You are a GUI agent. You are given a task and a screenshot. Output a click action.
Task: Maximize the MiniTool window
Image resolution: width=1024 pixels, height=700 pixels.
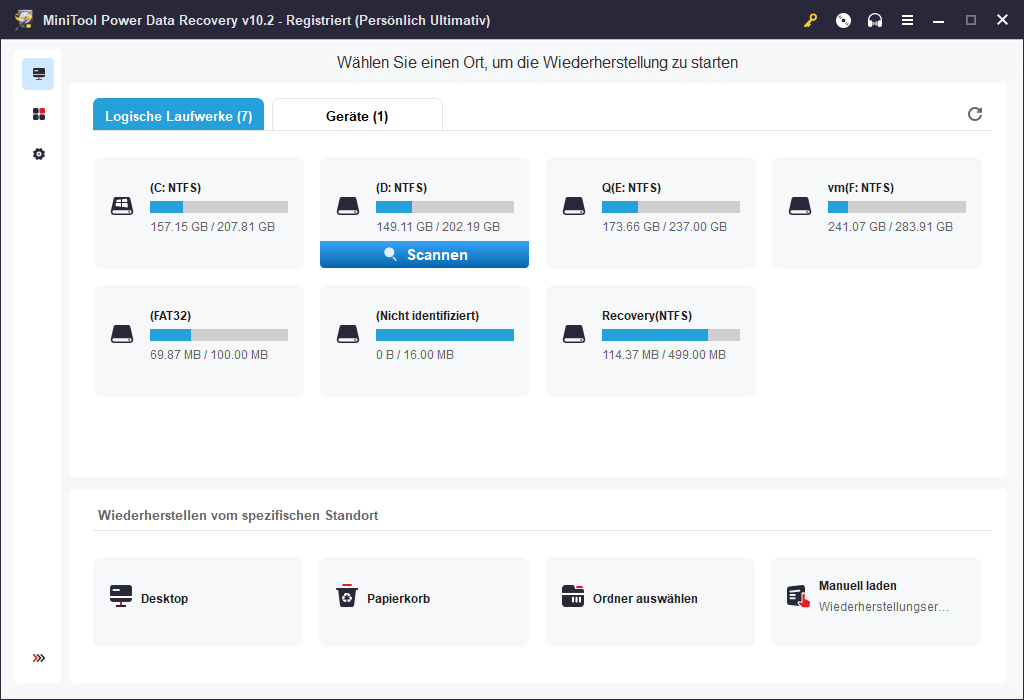point(971,20)
